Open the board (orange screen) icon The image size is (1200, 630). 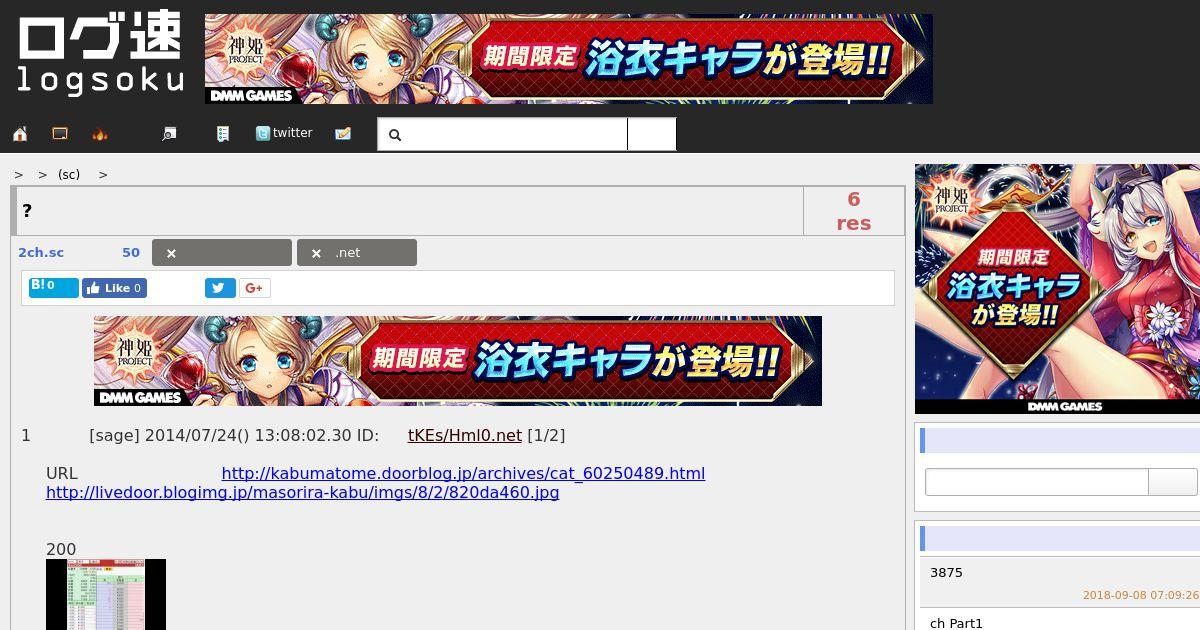click(60, 134)
